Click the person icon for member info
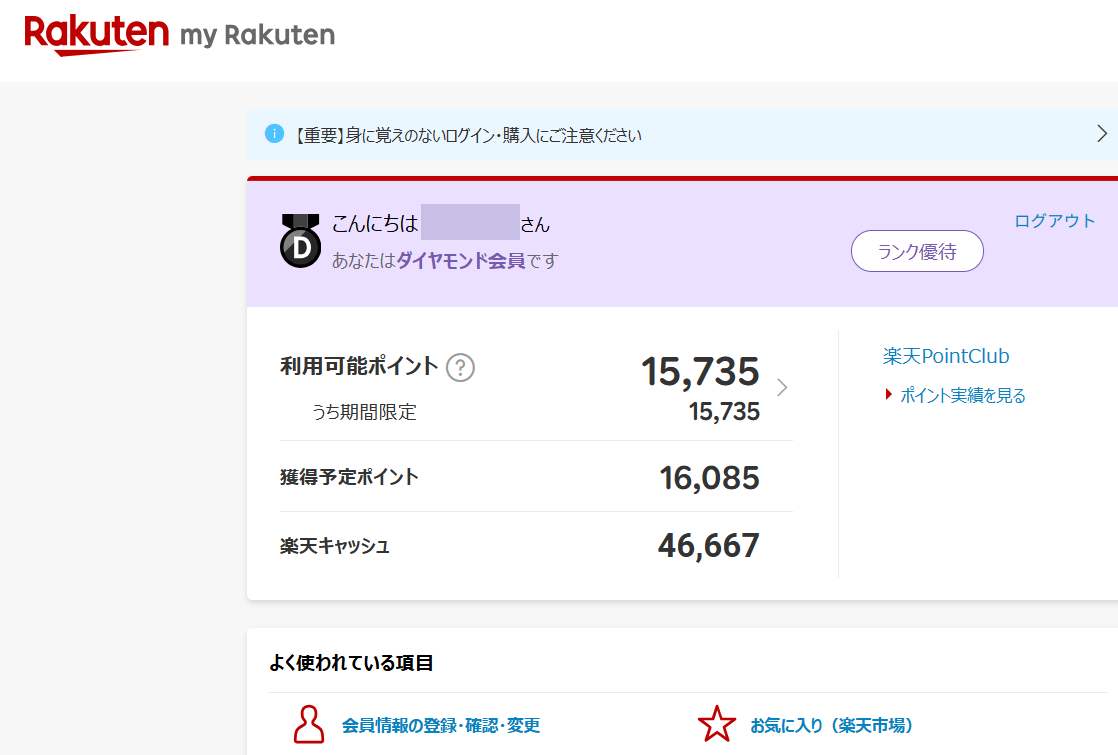Viewport: 1118px width, 755px height. click(x=309, y=724)
